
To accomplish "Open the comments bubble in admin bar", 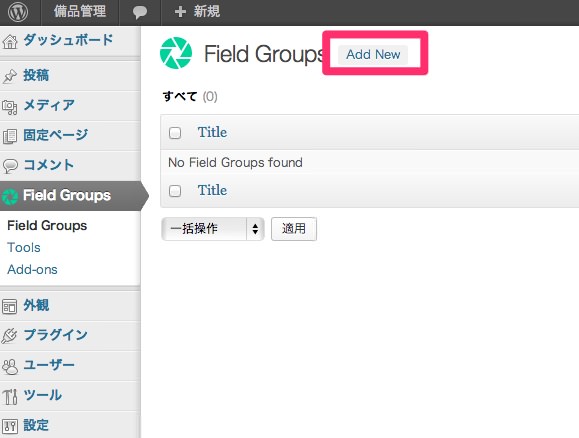I will [x=140, y=12].
